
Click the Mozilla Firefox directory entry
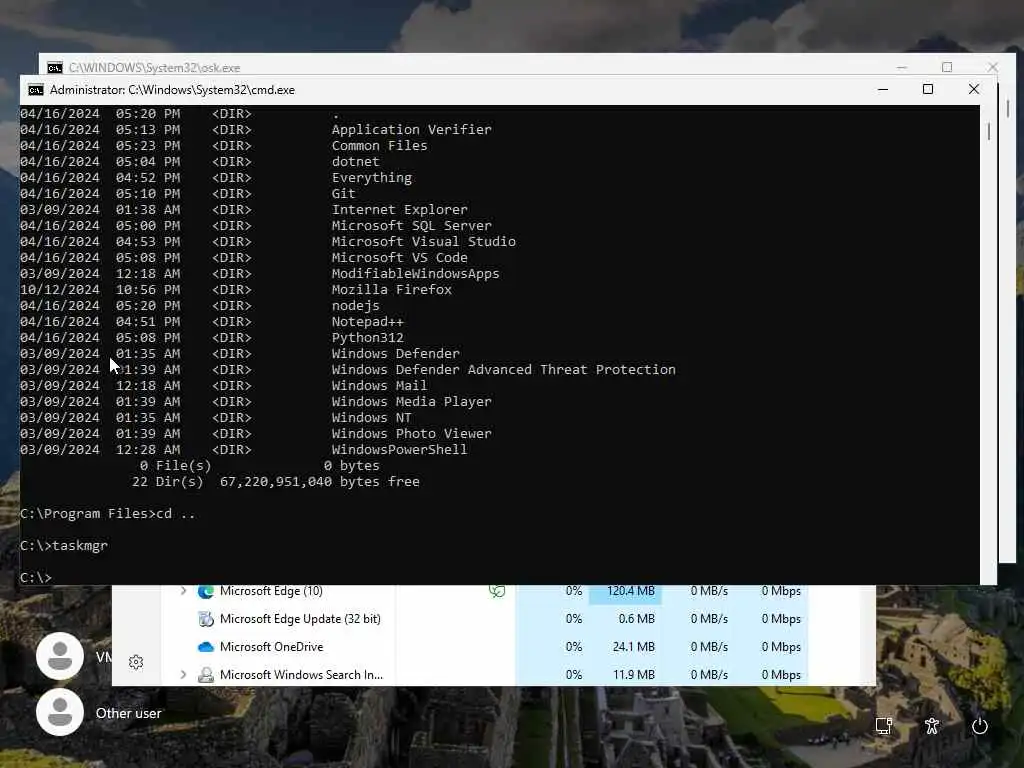click(x=392, y=289)
